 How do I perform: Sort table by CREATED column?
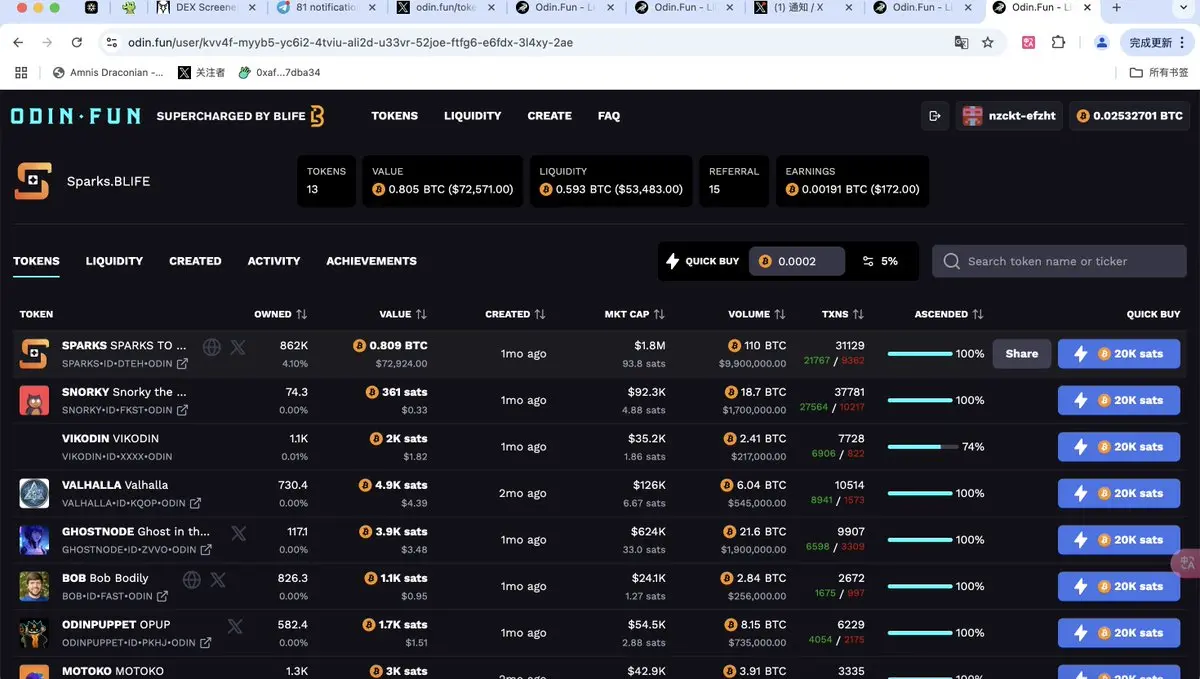pos(515,314)
